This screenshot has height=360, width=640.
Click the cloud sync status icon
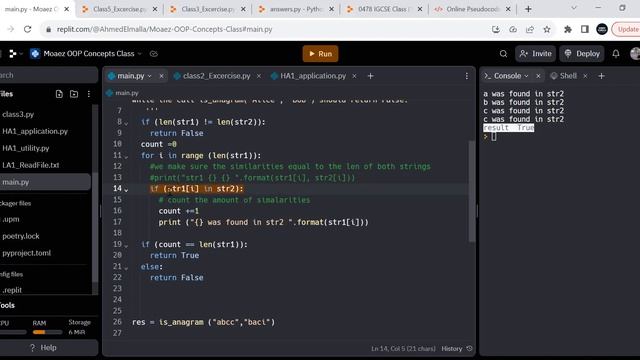tap(153, 53)
